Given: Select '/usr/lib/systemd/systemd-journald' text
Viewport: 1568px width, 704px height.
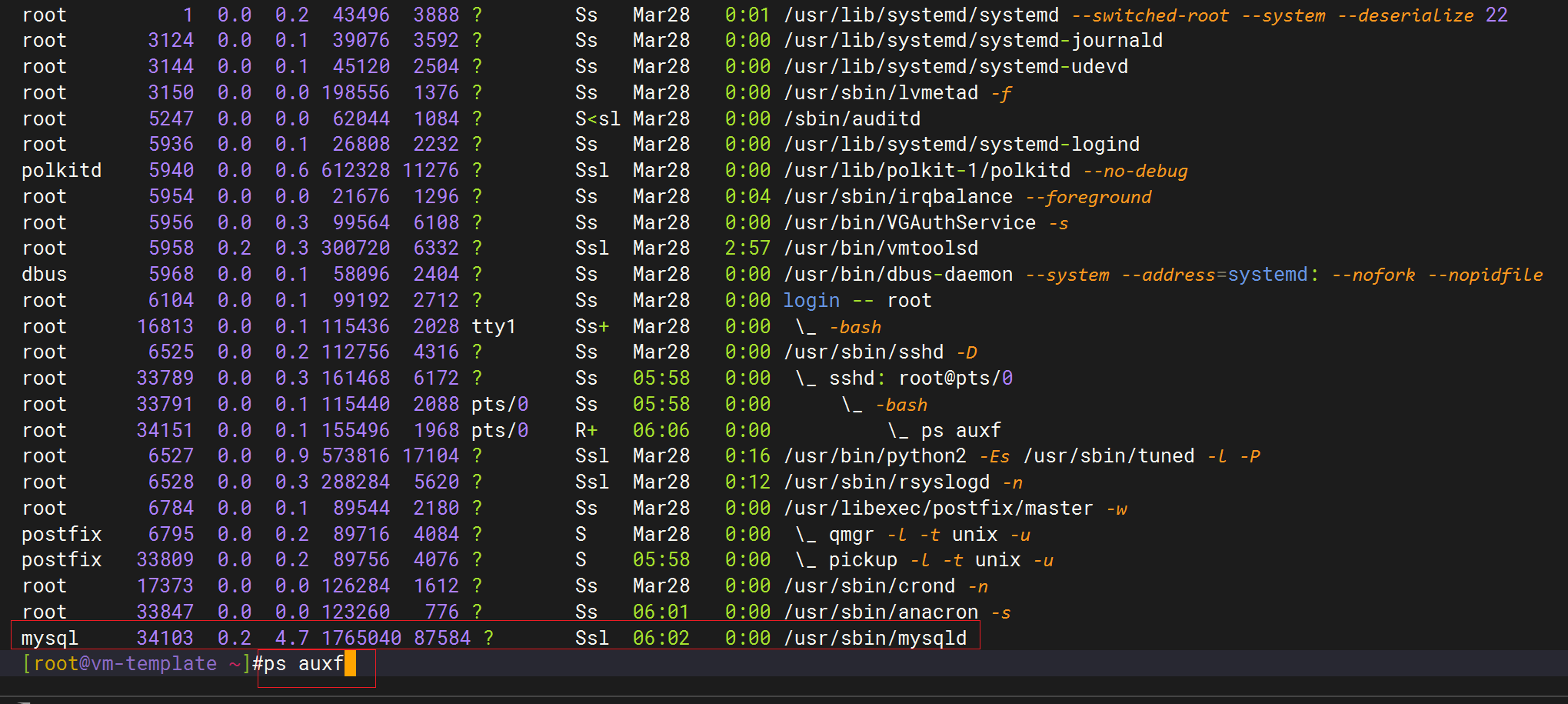Looking at the screenshot, I should pyautogui.click(x=973, y=40).
